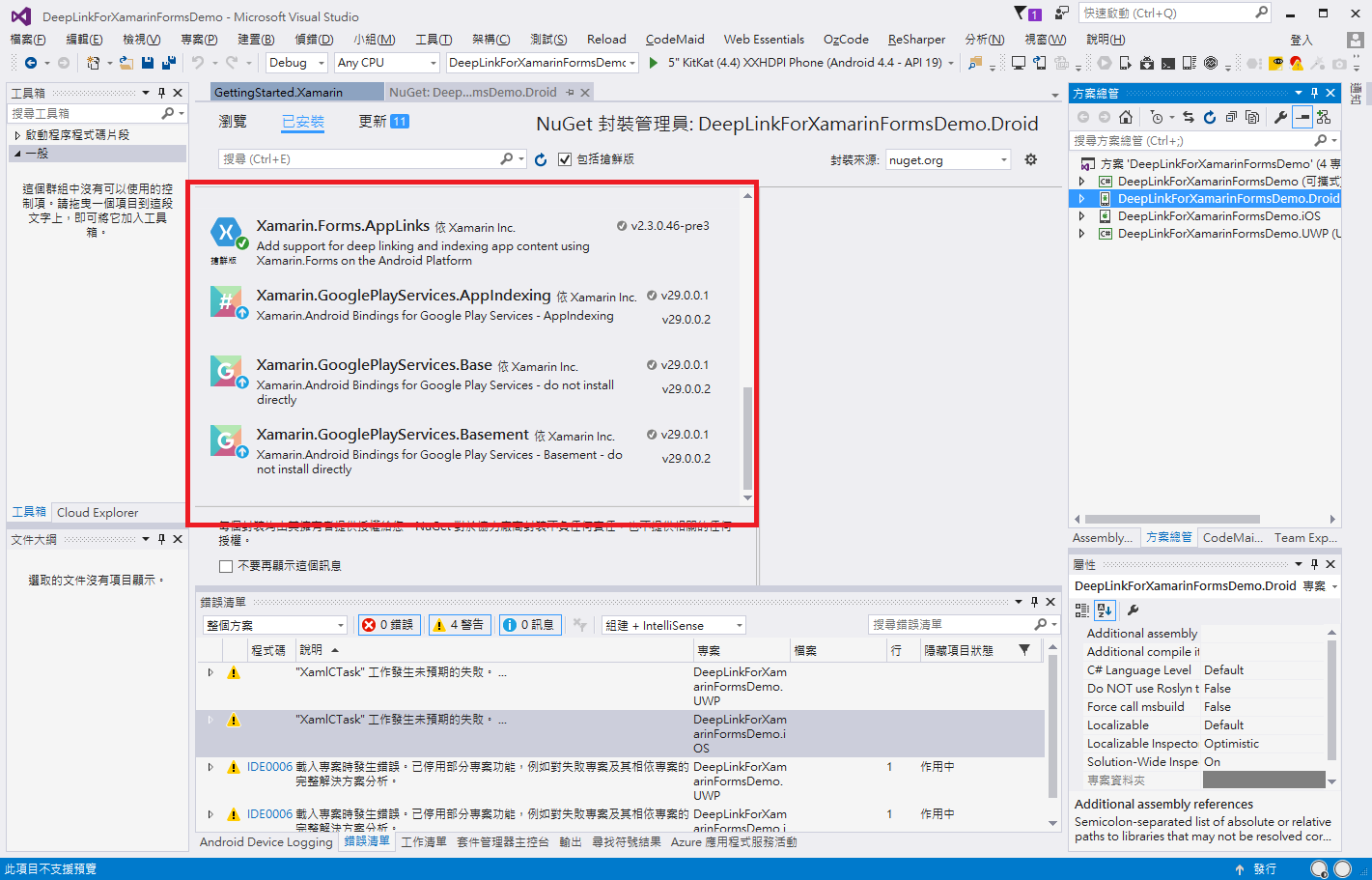
Task: Click Collapse All icon in Solution Explorer
Action: [1231, 117]
